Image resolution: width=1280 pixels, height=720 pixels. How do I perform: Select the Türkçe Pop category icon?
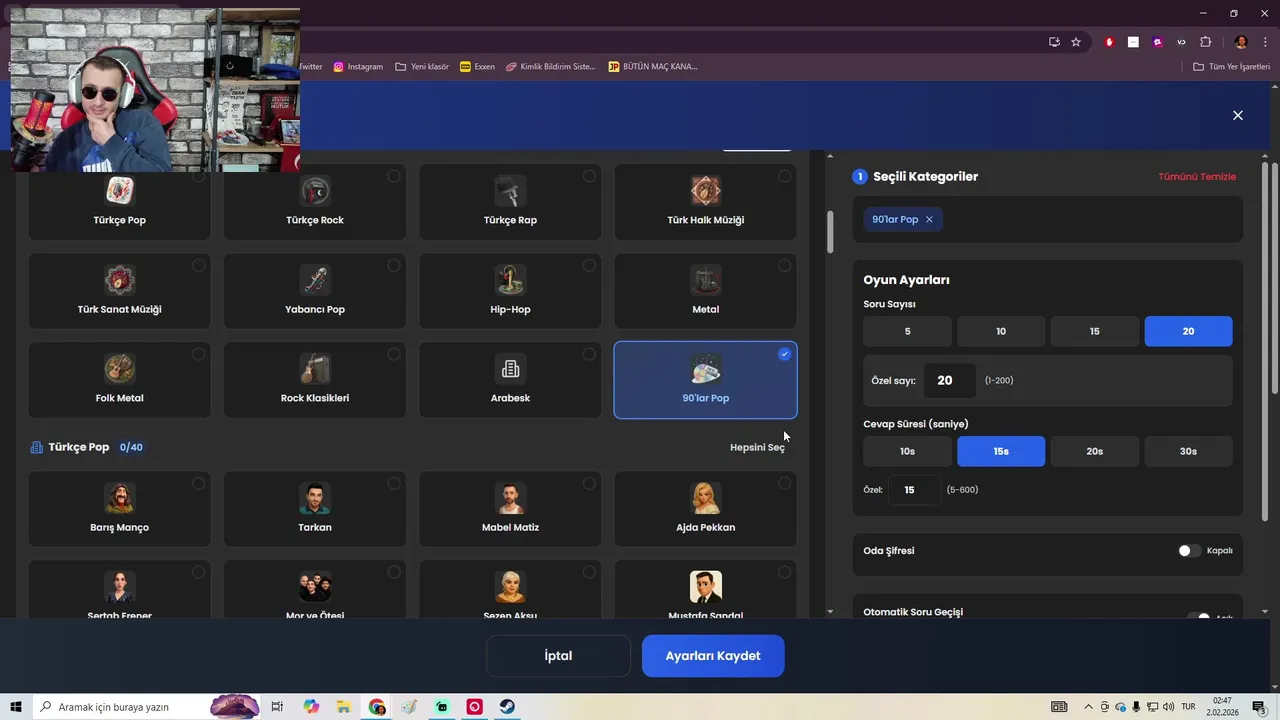(x=119, y=190)
